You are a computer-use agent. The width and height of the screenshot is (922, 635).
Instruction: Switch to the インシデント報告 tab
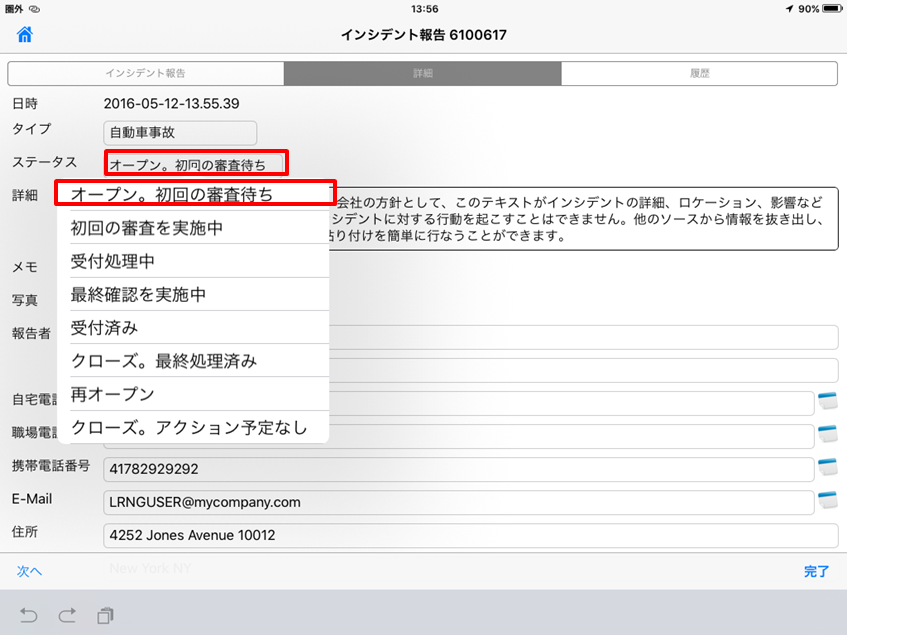[x=146, y=74]
